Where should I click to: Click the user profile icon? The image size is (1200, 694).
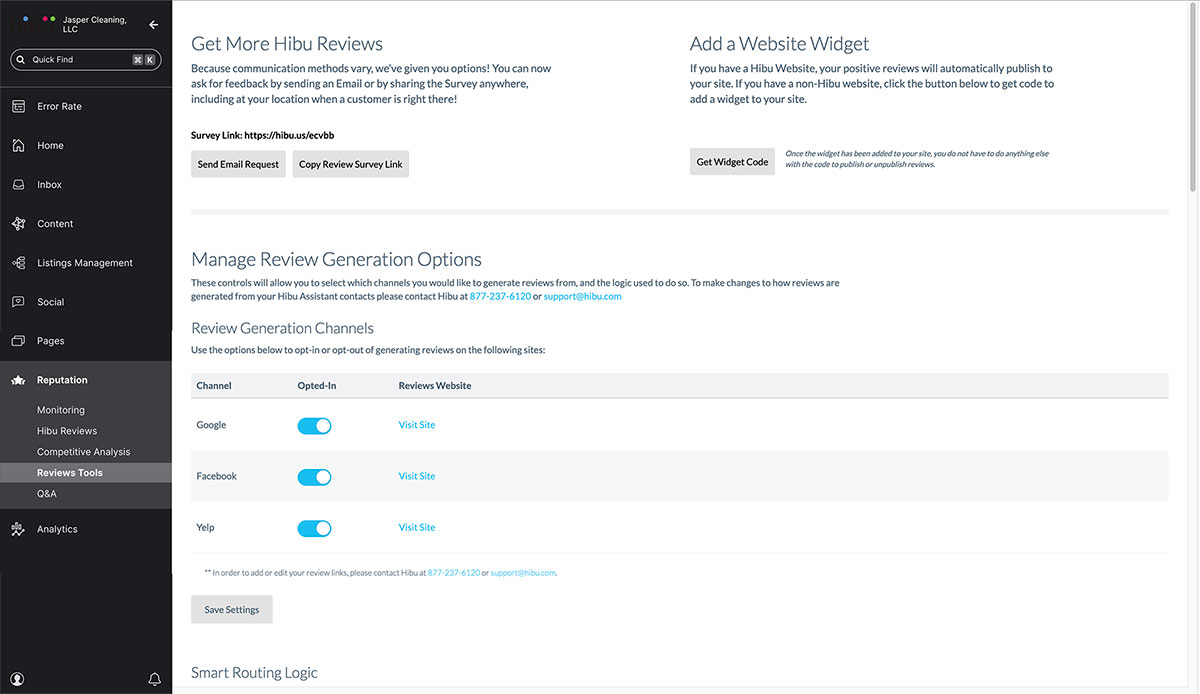point(18,679)
